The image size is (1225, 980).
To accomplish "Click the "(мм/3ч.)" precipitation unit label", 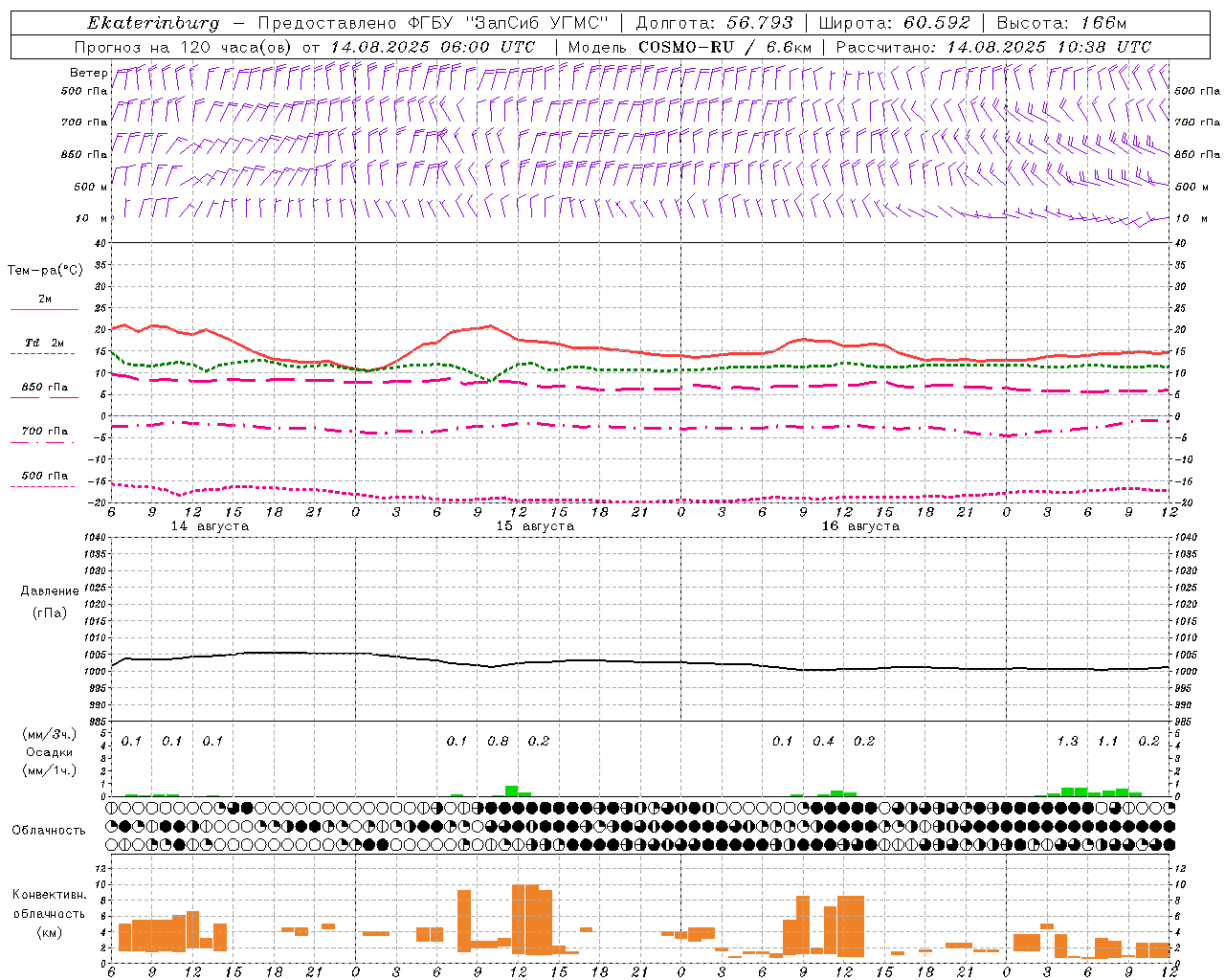I will click(x=49, y=735).
